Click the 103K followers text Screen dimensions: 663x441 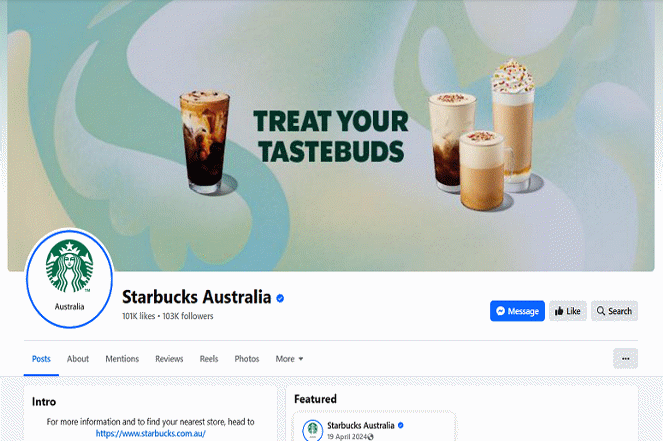point(188,316)
